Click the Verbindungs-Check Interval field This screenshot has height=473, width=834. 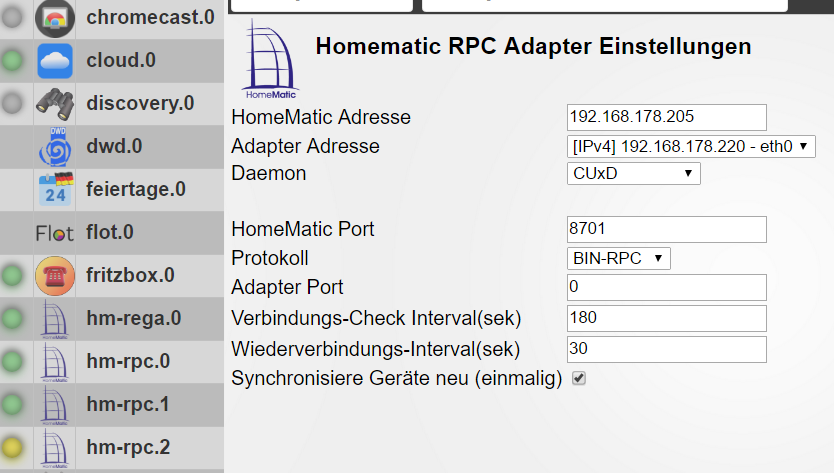[x=666, y=319]
